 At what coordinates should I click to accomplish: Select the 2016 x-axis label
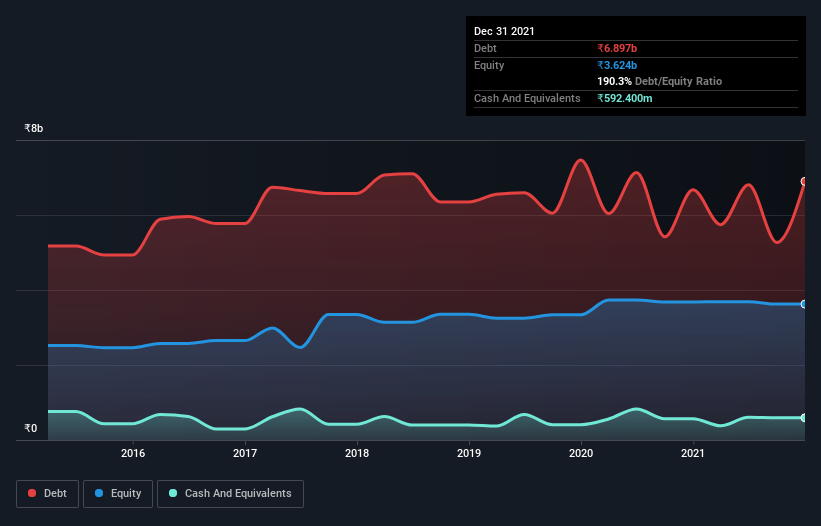133,453
